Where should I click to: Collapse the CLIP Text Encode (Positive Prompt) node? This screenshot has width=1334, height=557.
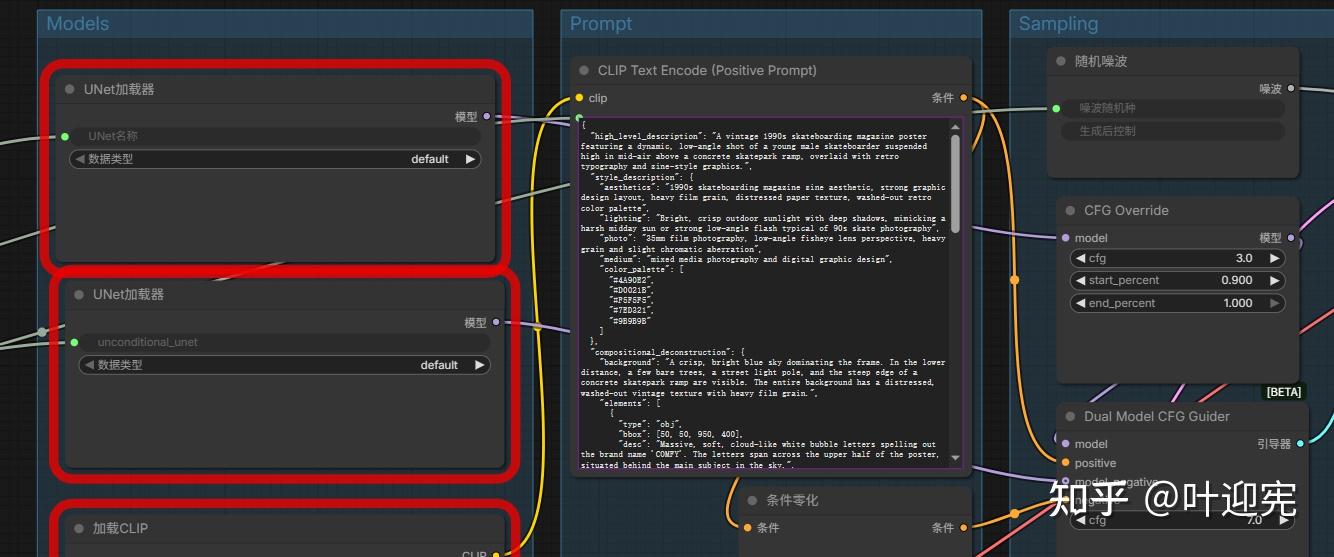coord(584,71)
